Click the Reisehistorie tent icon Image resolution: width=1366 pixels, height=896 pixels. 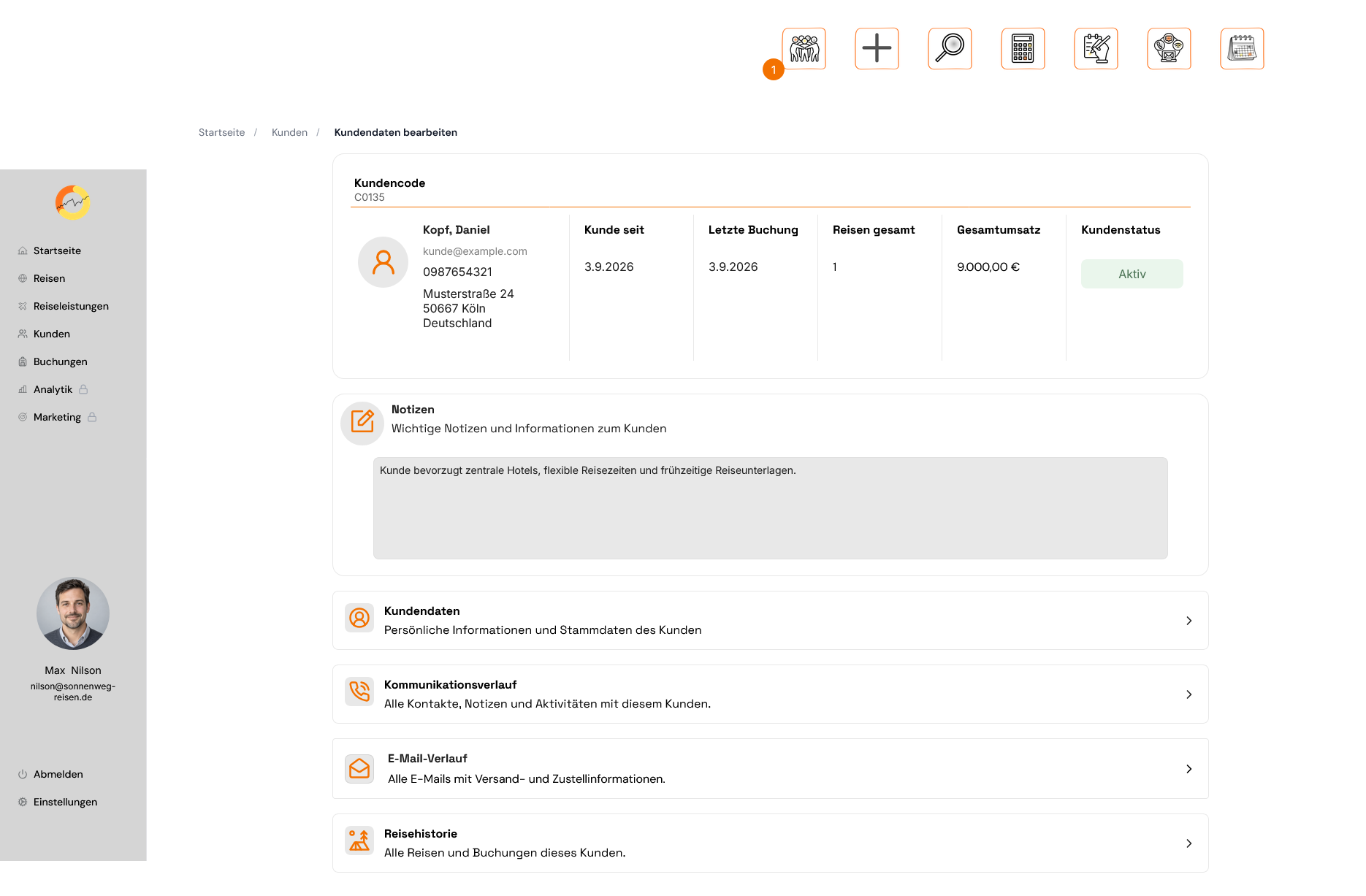tap(359, 841)
